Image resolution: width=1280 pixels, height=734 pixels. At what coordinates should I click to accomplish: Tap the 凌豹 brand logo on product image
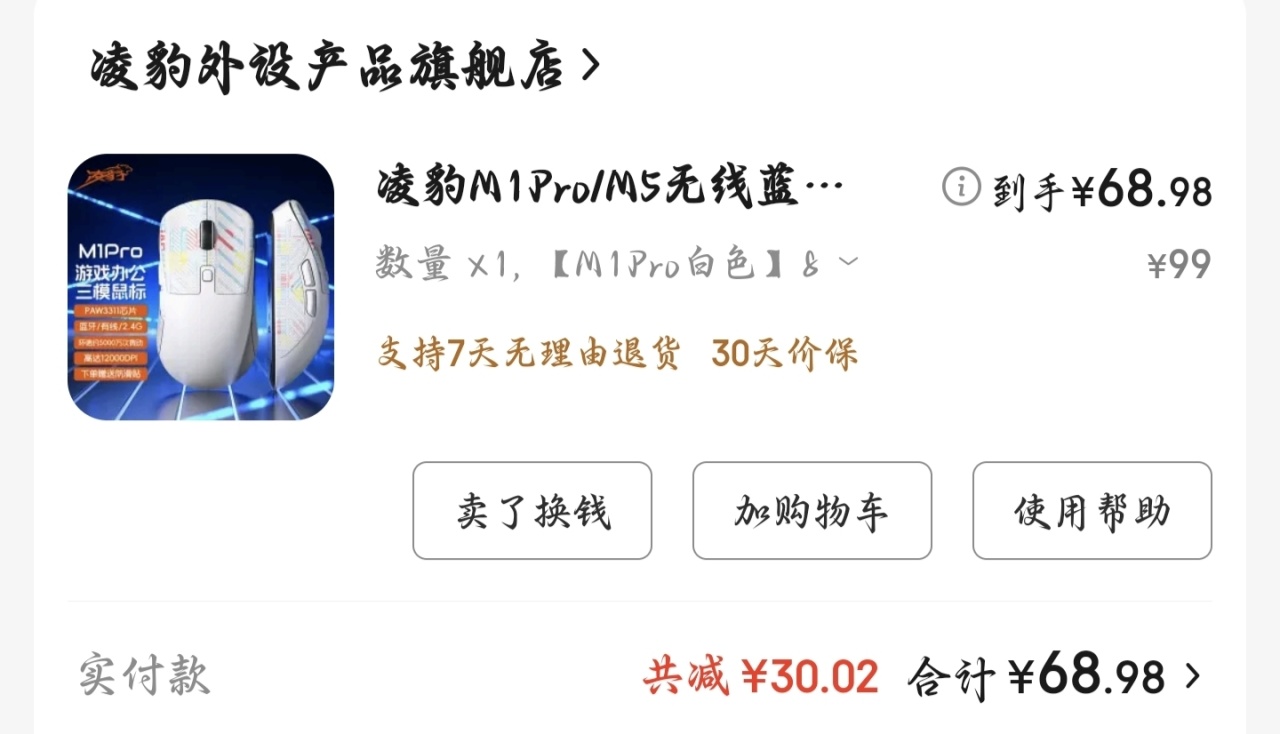click(x=107, y=177)
